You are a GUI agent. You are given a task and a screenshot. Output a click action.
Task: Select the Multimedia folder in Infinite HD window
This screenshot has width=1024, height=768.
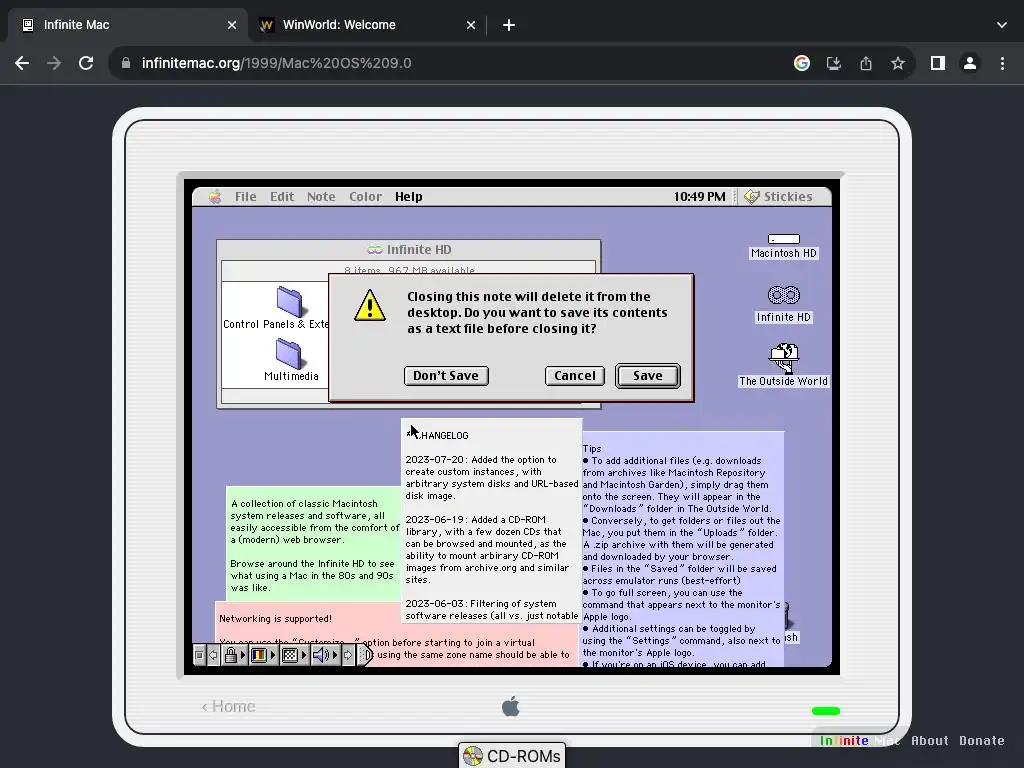coord(291,360)
